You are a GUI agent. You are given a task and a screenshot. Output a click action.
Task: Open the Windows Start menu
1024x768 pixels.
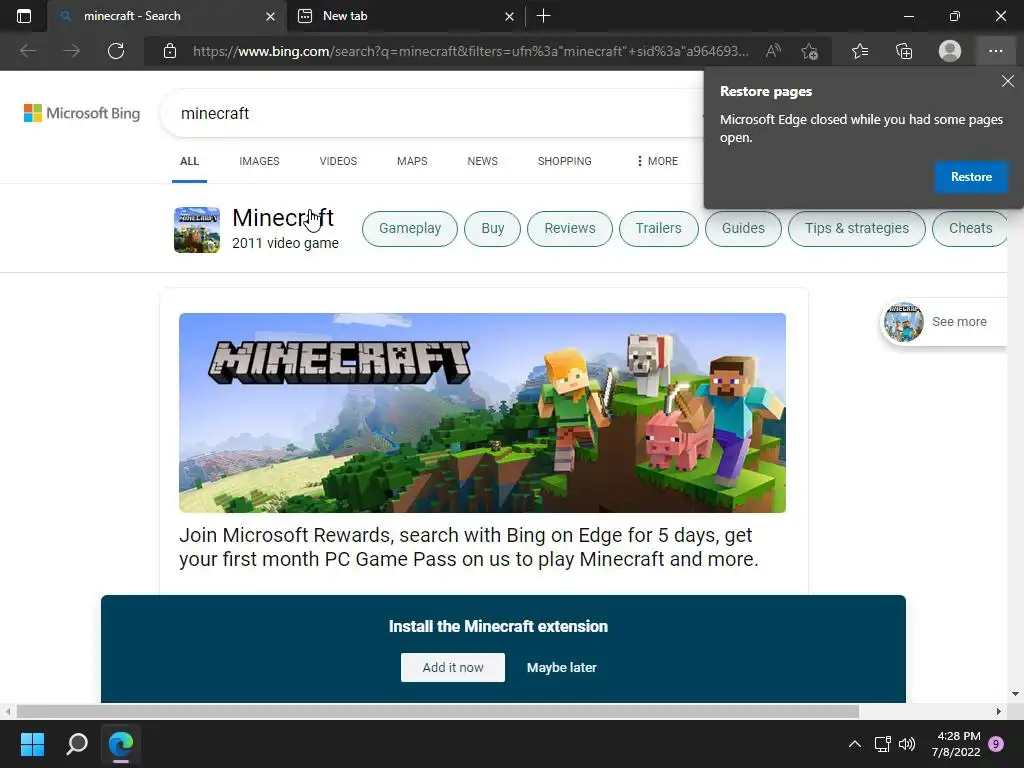(32, 744)
